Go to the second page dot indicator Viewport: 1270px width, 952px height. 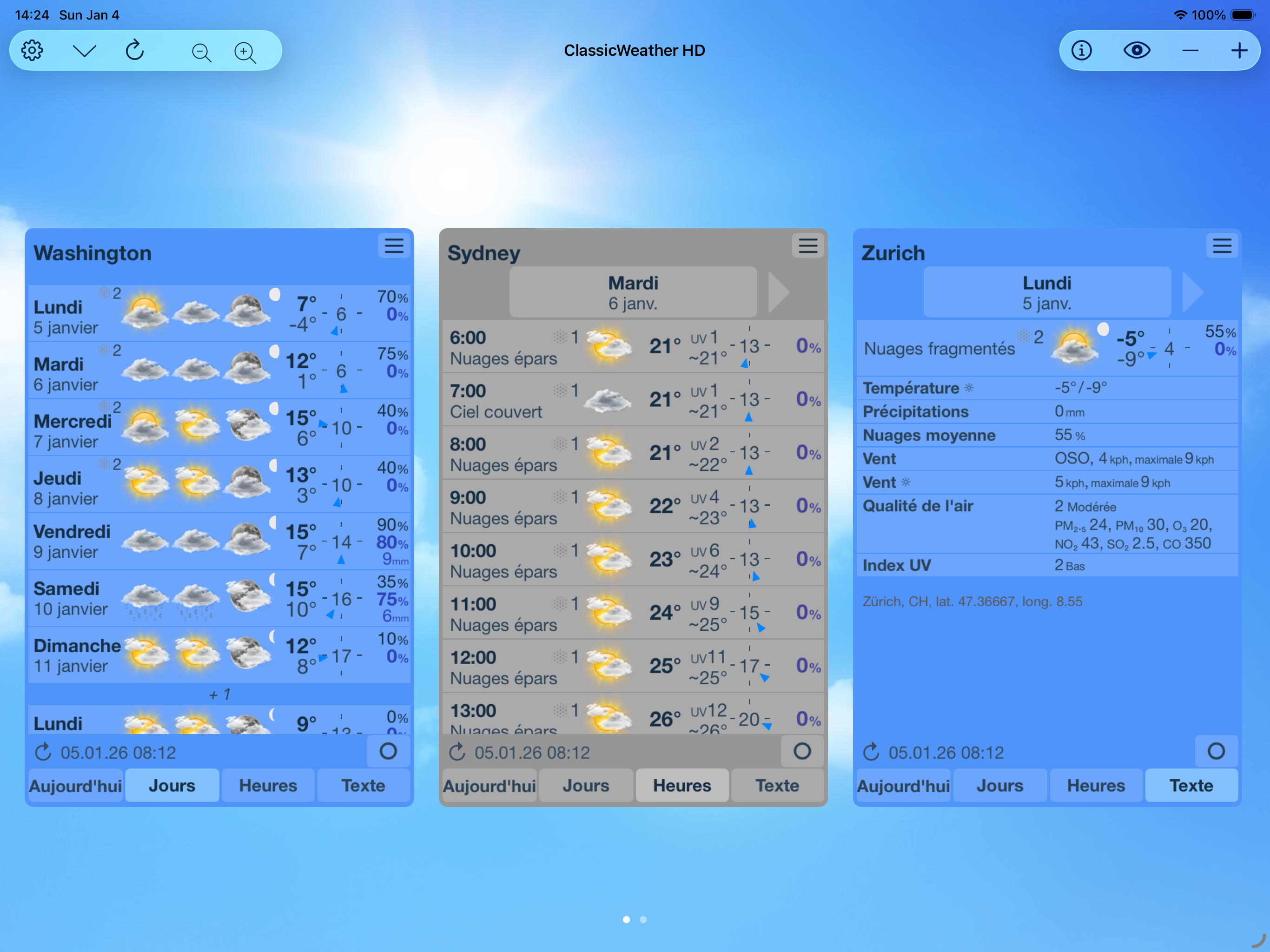pyautogui.click(x=643, y=919)
